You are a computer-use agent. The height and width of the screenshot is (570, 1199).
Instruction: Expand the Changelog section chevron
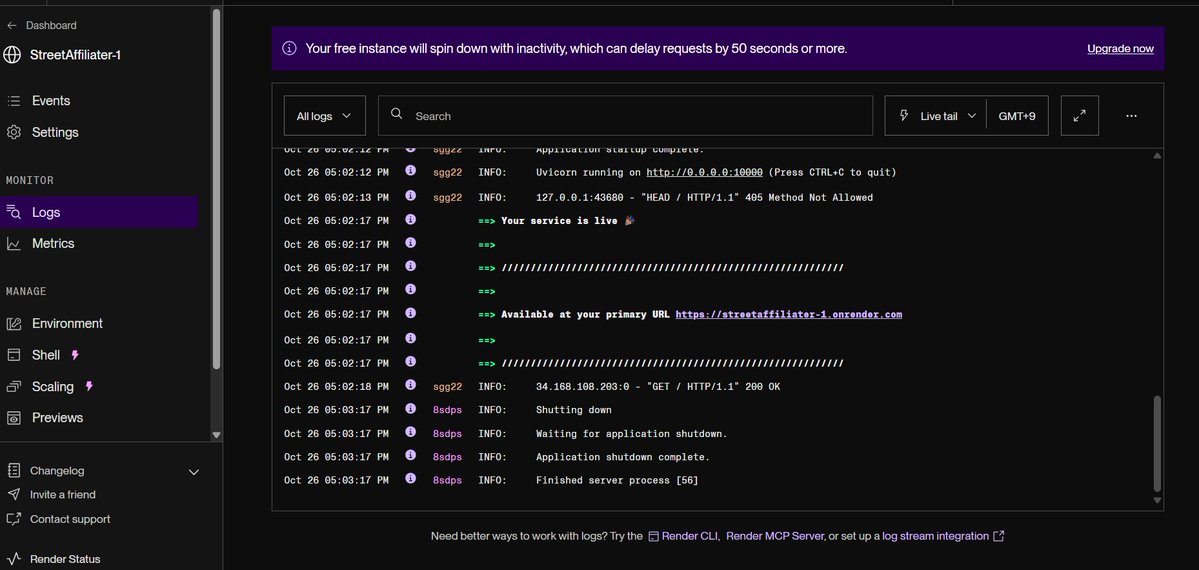tap(193, 472)
